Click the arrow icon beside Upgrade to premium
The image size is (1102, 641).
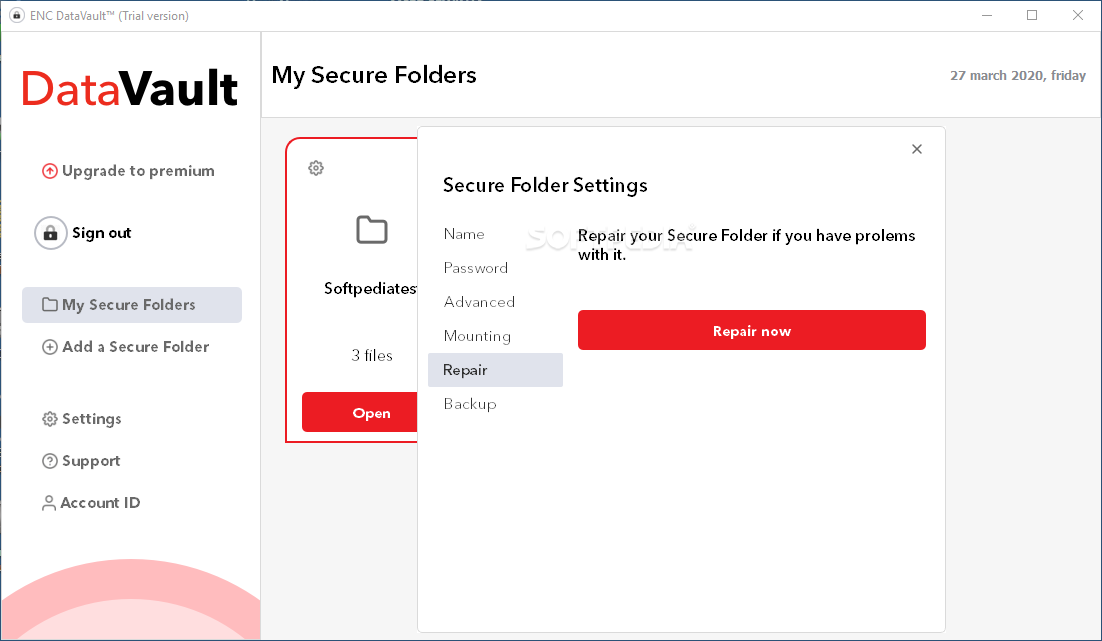point(50,171)
